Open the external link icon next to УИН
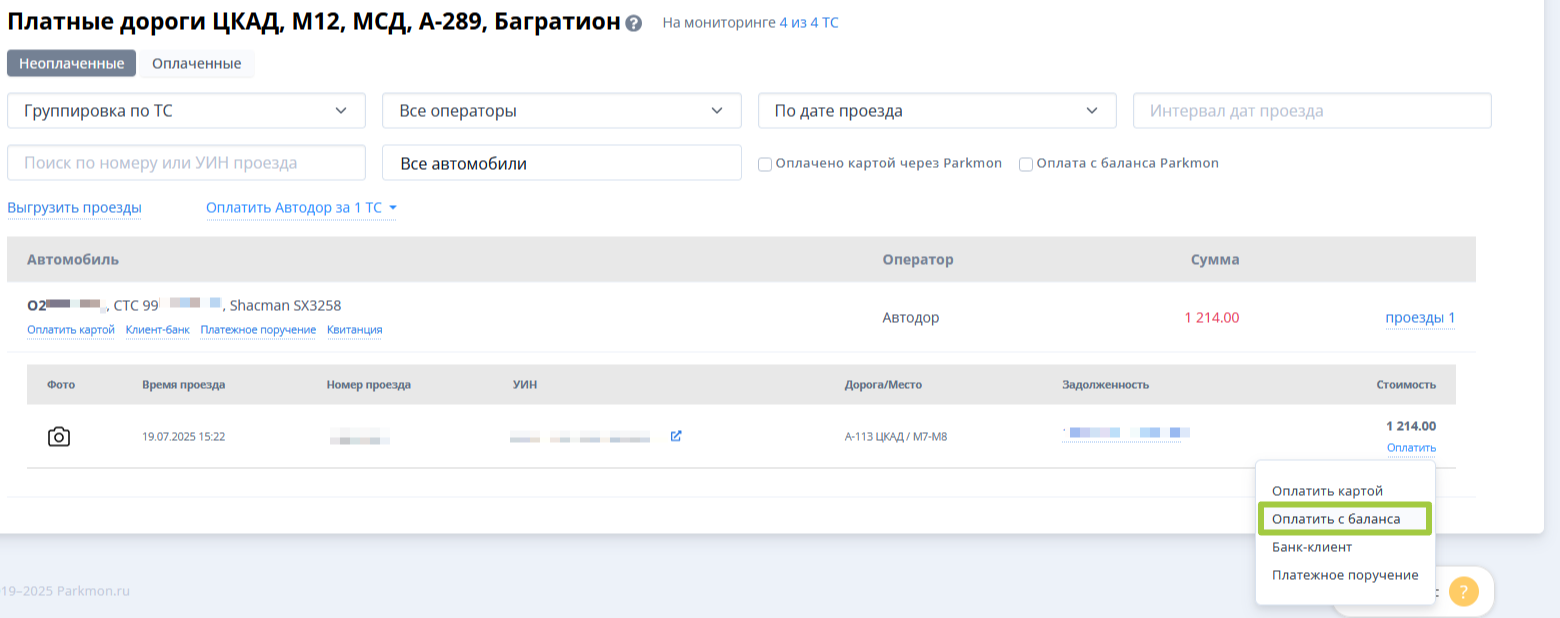The height and width of the screenshot is (618, 1560). click(x=676, y=436)
